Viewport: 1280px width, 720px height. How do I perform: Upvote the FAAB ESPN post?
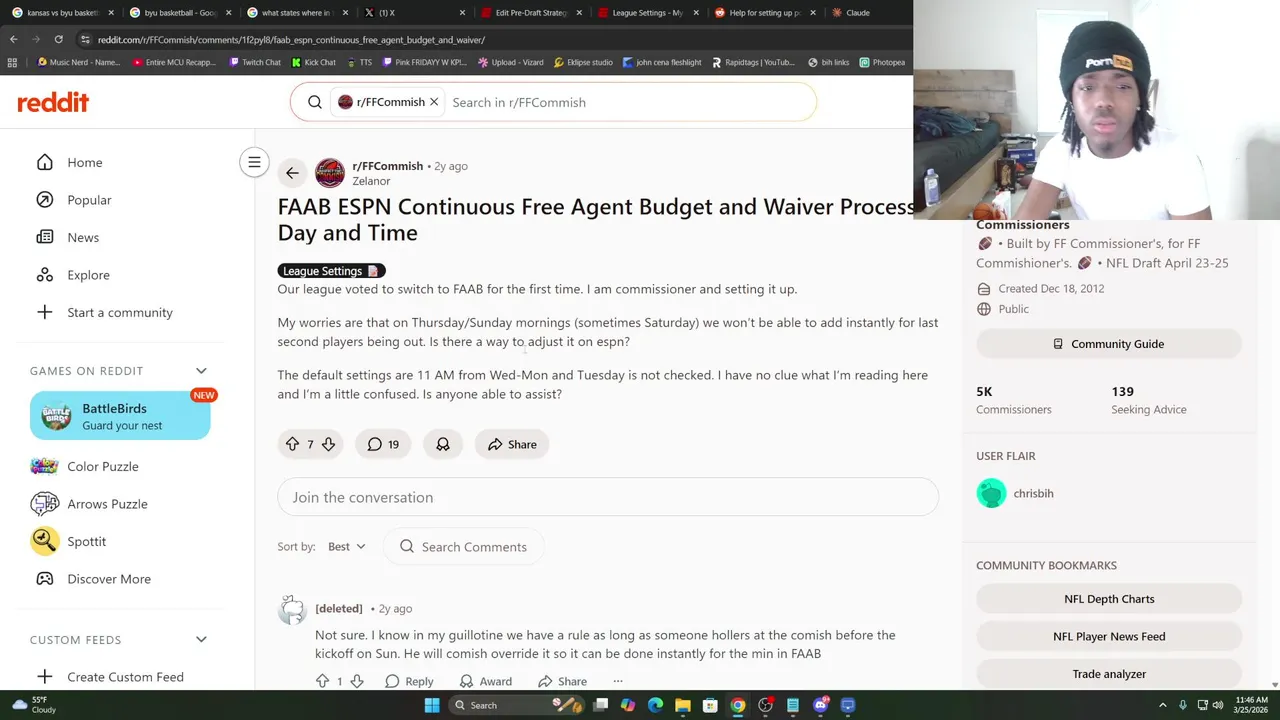click(292, 444)
